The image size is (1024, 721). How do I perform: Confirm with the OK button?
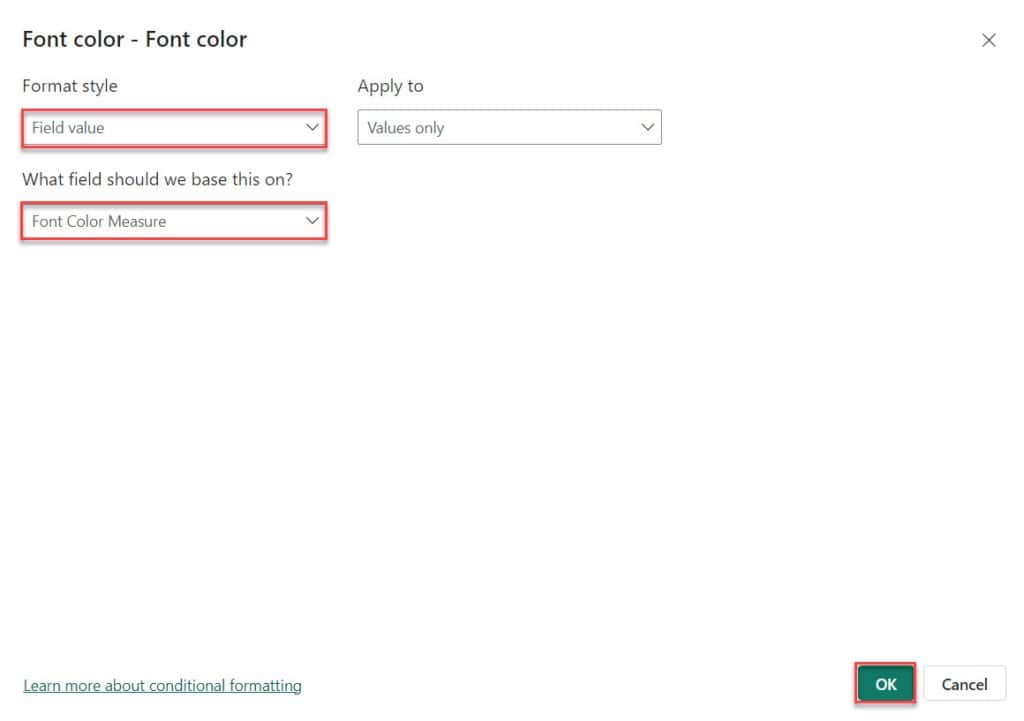[885, 684]
